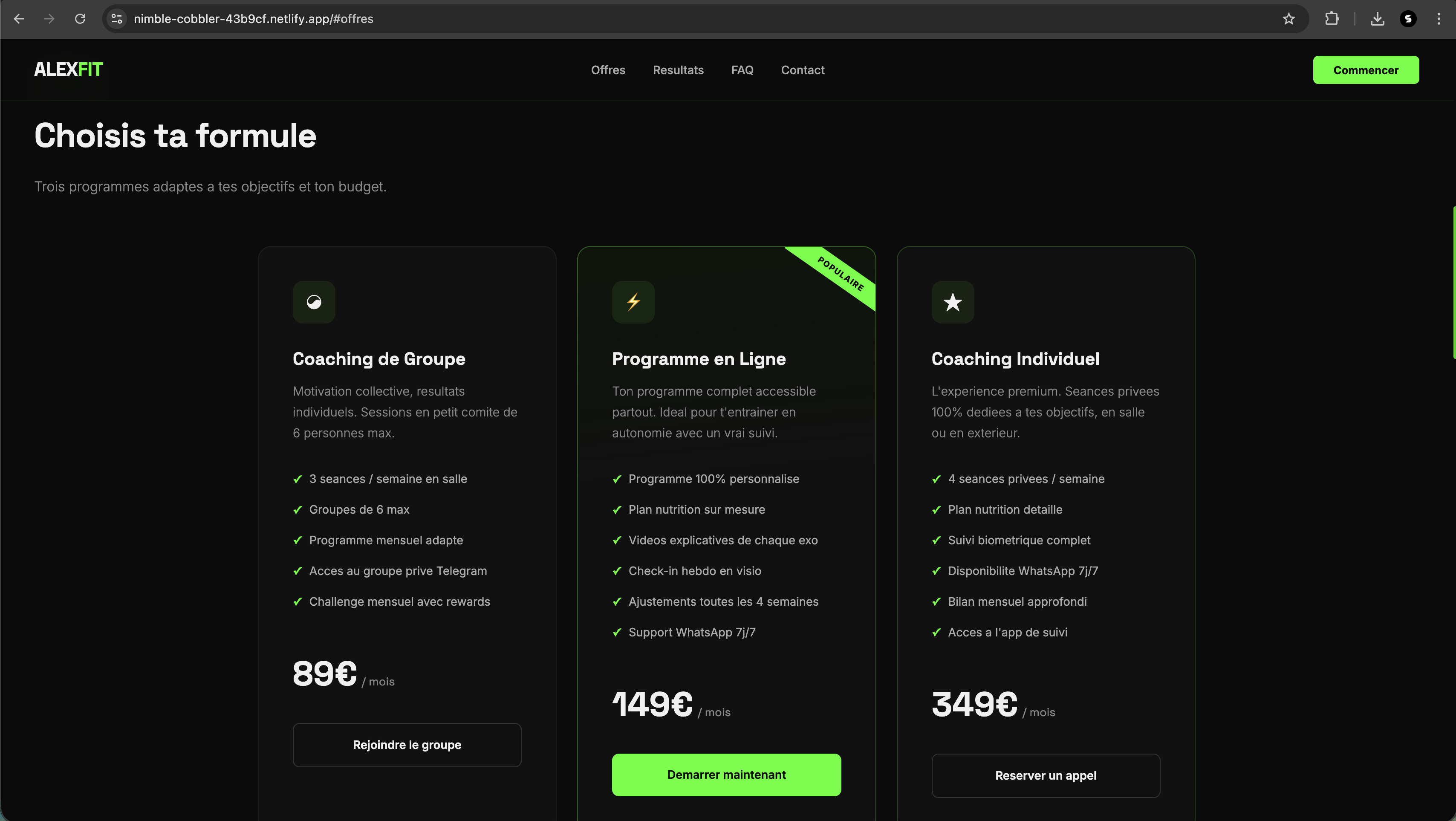Image resolution: width=1456 pixels, height=821 pixels.
Task: Click the ALEXFIT logo
Action: (68, 69)
